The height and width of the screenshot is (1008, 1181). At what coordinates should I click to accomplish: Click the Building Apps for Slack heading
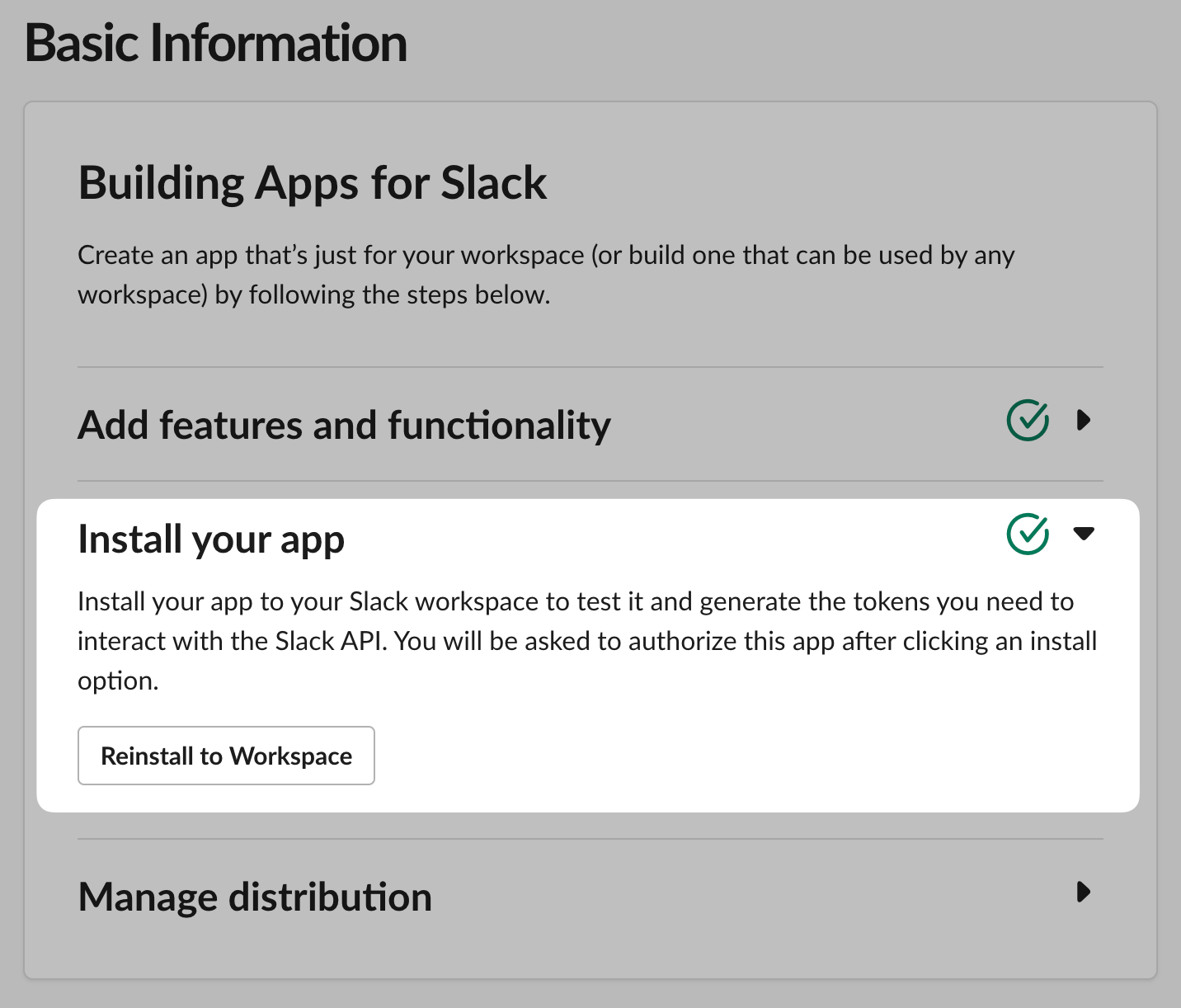(x=313, y=183)
